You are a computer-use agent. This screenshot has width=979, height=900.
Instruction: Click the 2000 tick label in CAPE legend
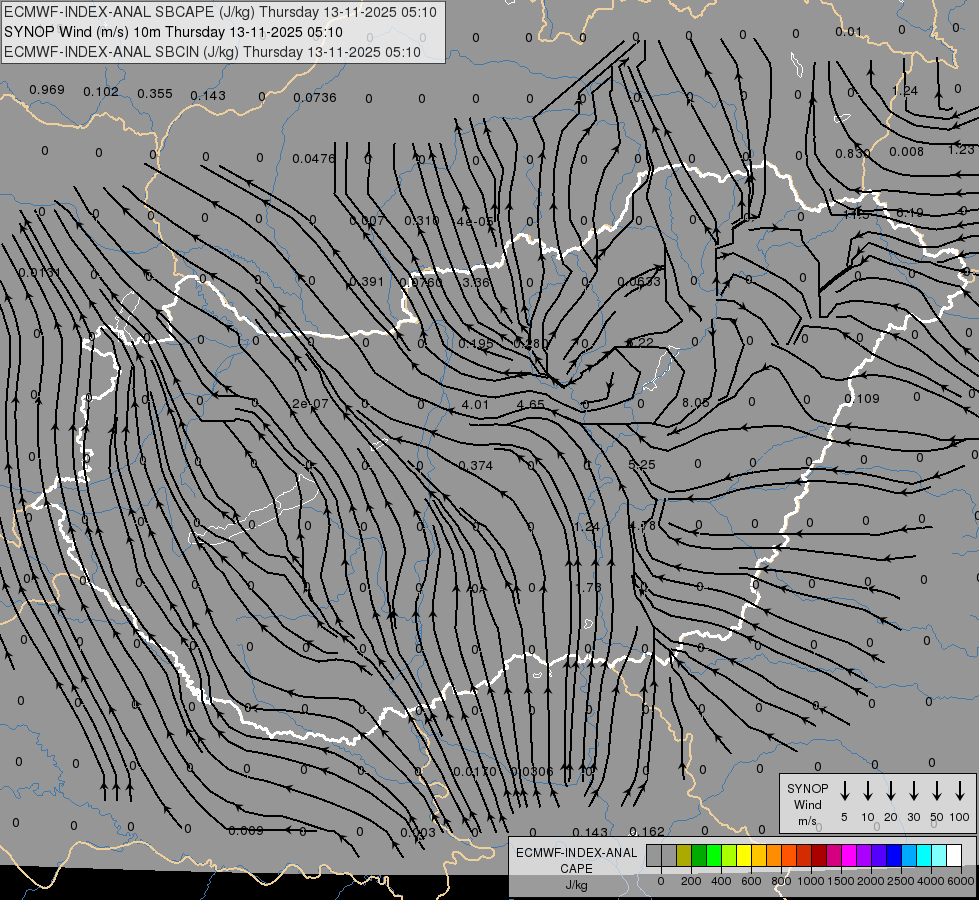pos(870,881)
